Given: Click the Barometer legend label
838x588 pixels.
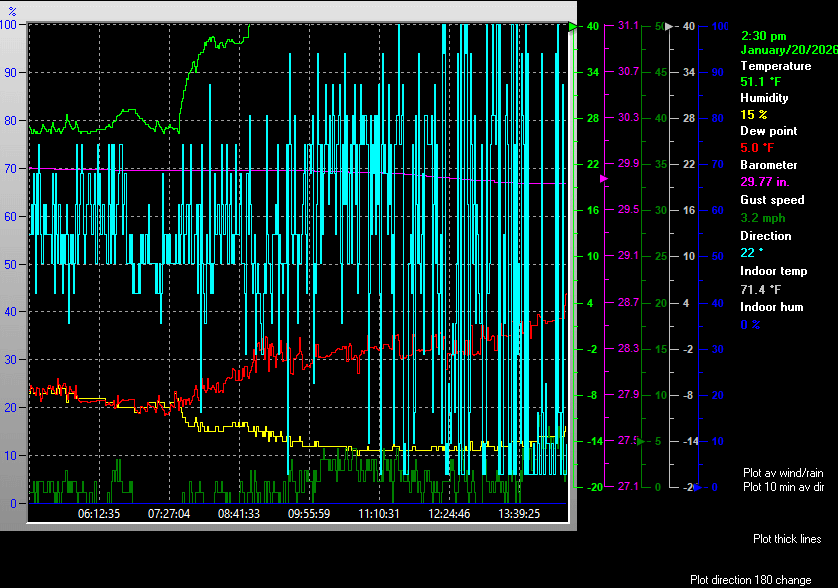Looking at the screenshot, I should click(768, 165).
